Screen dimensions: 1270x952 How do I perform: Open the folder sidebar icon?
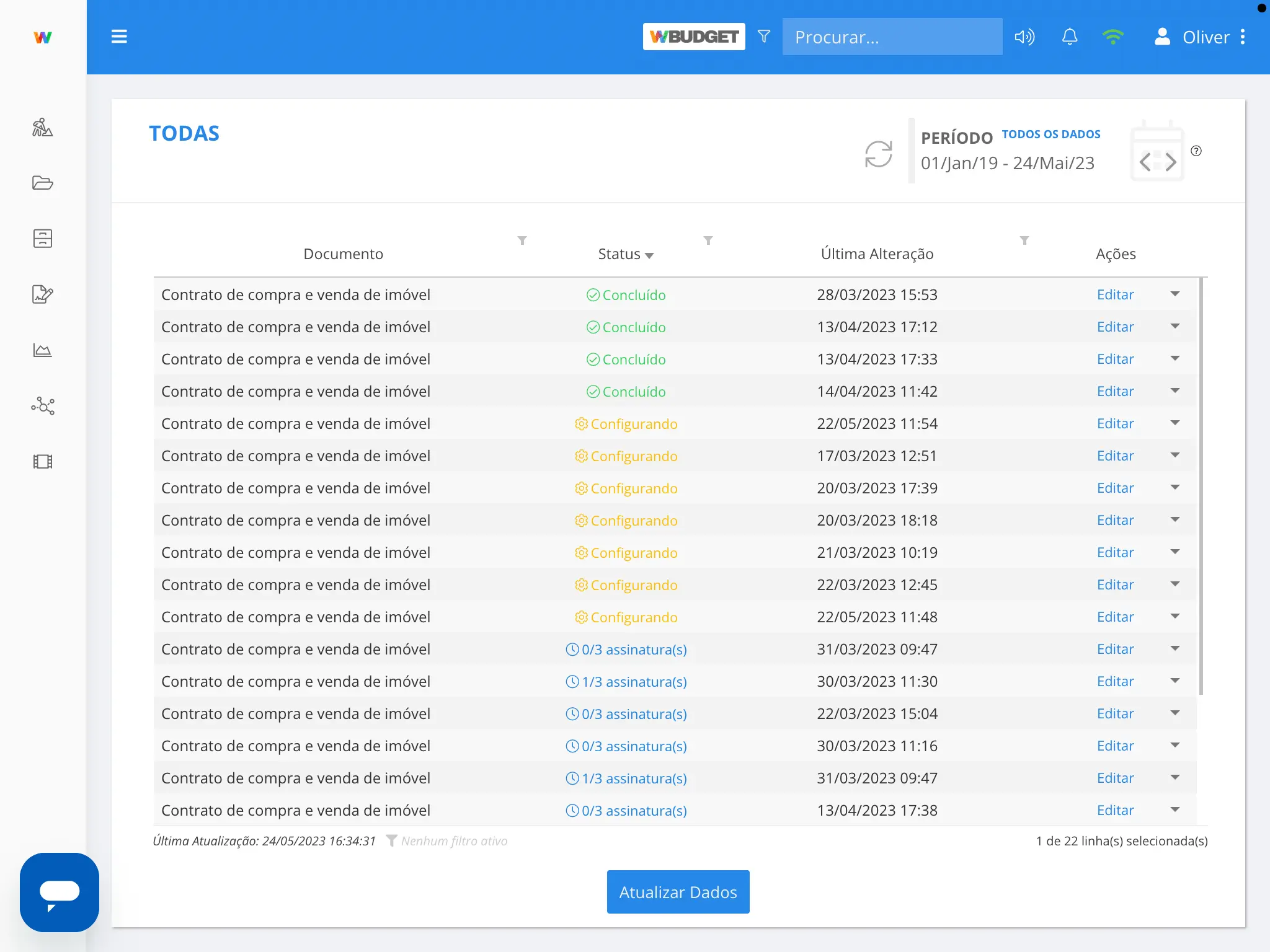pyautogui.click(x=43, y=183)
